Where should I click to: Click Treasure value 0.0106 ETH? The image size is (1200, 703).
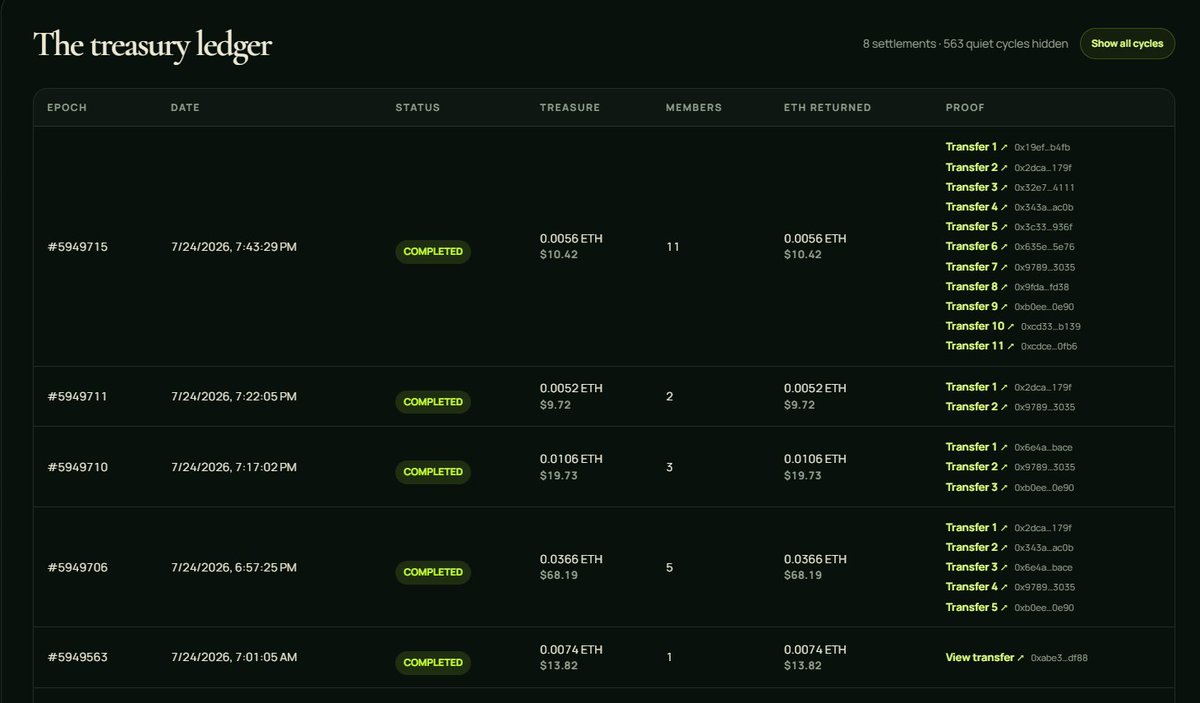pos(571,459)
